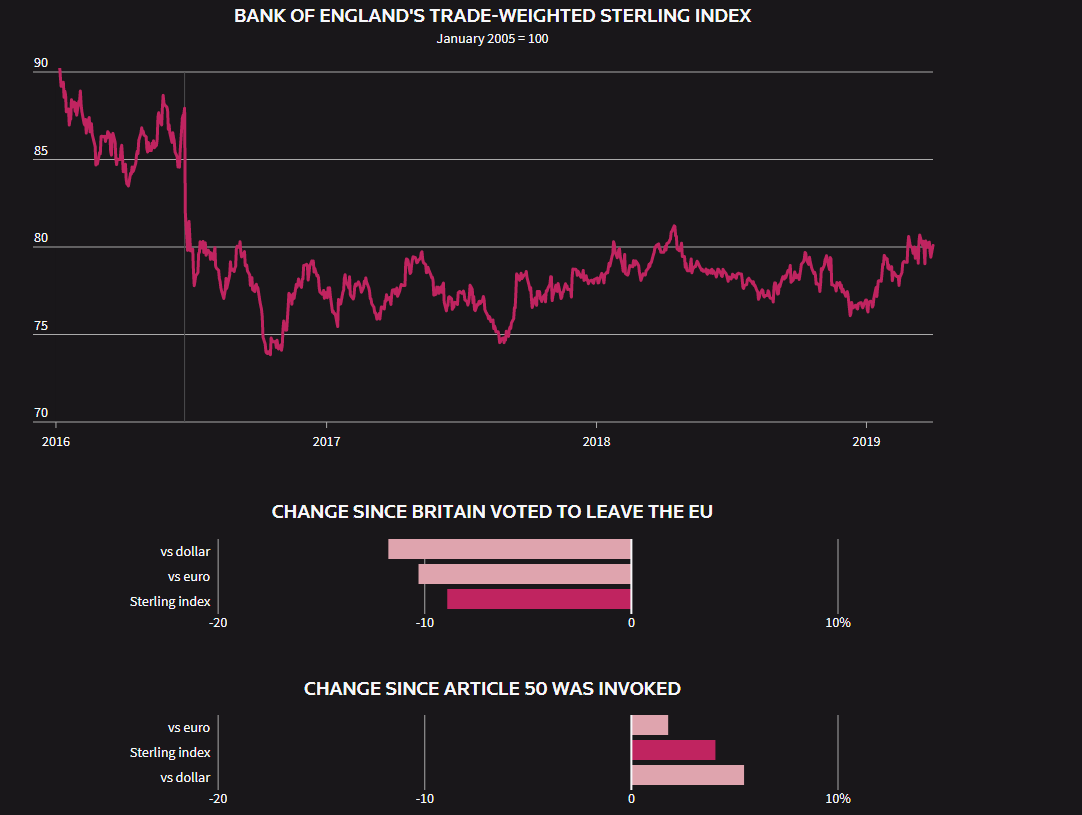Screen dimensions: 1082x815
Task: Click the 2016 label on the time axis
Action: (56, 441)
